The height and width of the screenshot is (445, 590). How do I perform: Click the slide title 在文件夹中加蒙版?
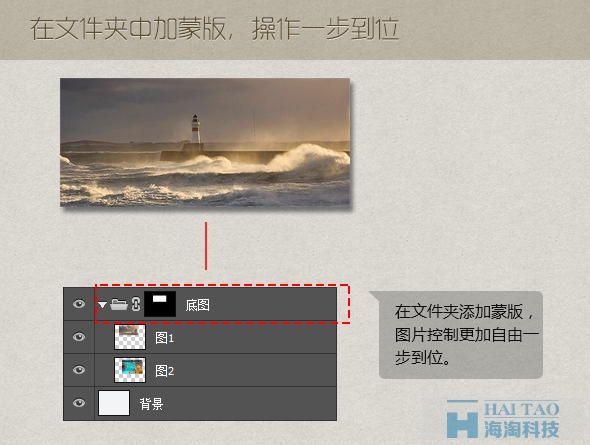point(128,29)
